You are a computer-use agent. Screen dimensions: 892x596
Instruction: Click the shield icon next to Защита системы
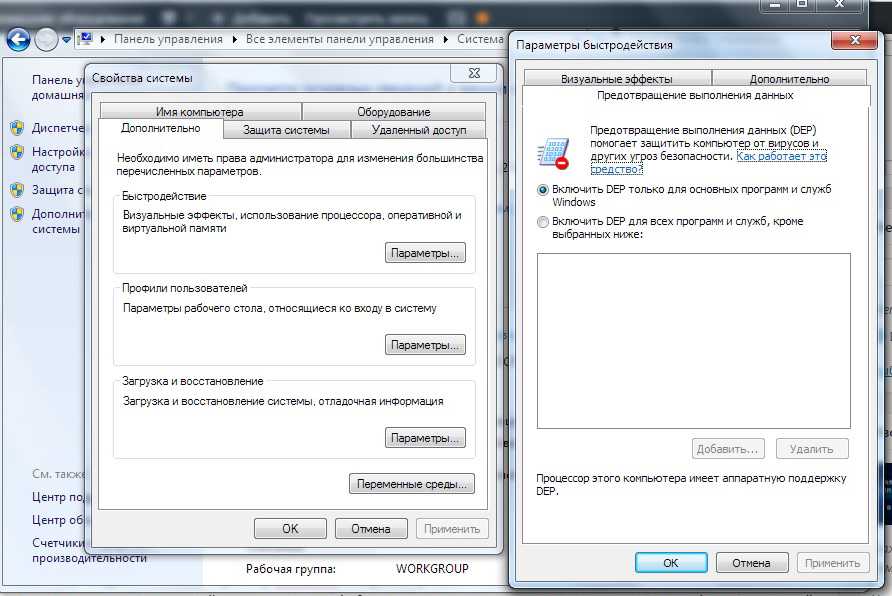[x=17, y=190]
